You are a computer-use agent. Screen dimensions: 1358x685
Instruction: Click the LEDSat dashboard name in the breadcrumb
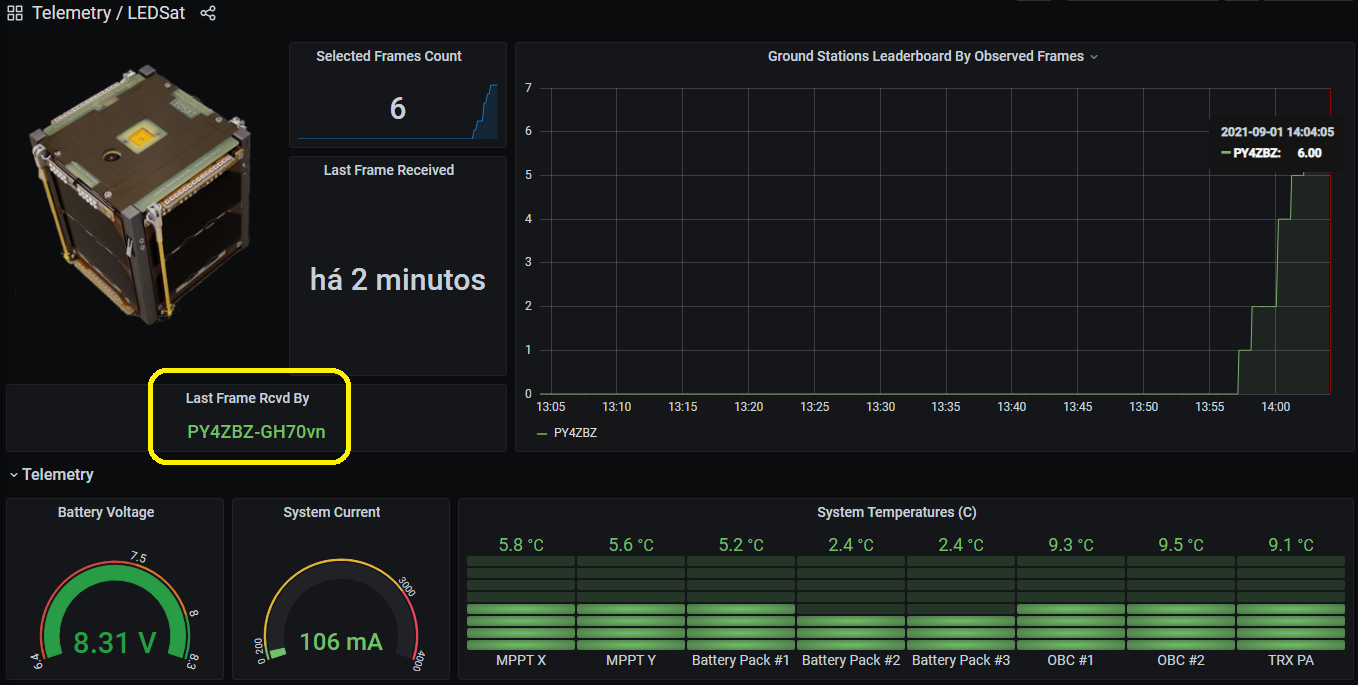click(156, 14)
